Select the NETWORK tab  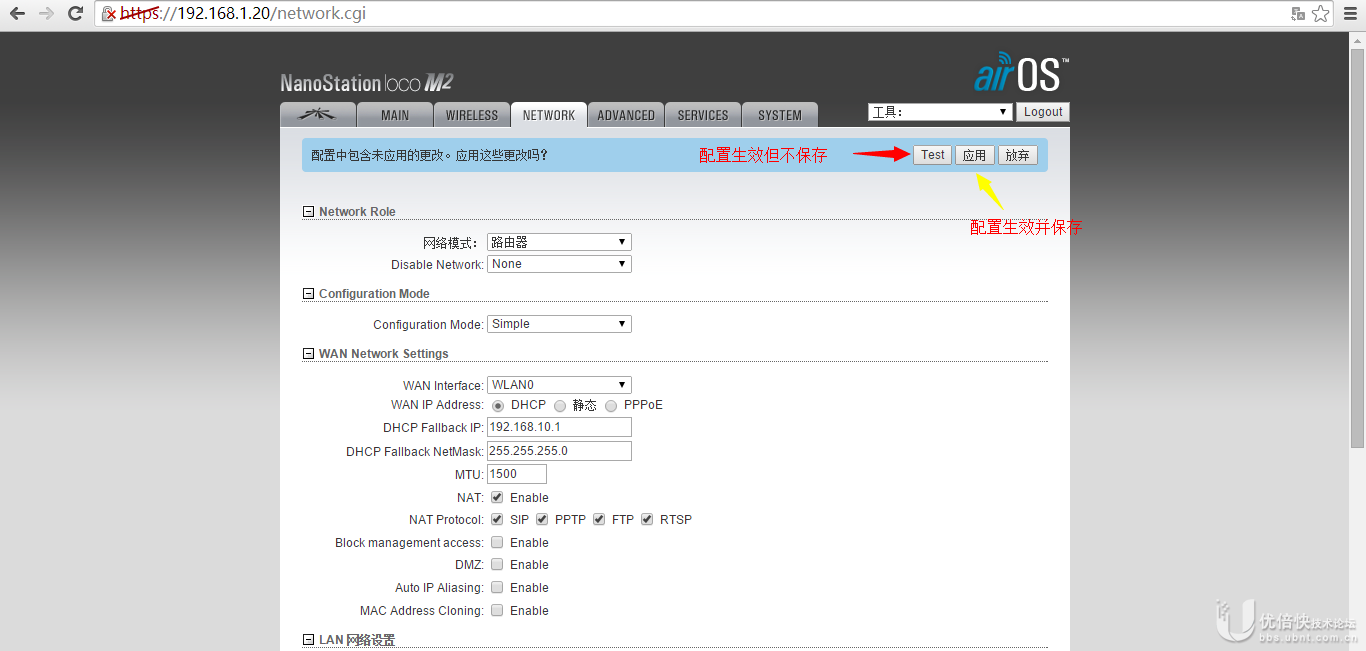point(549,114)
